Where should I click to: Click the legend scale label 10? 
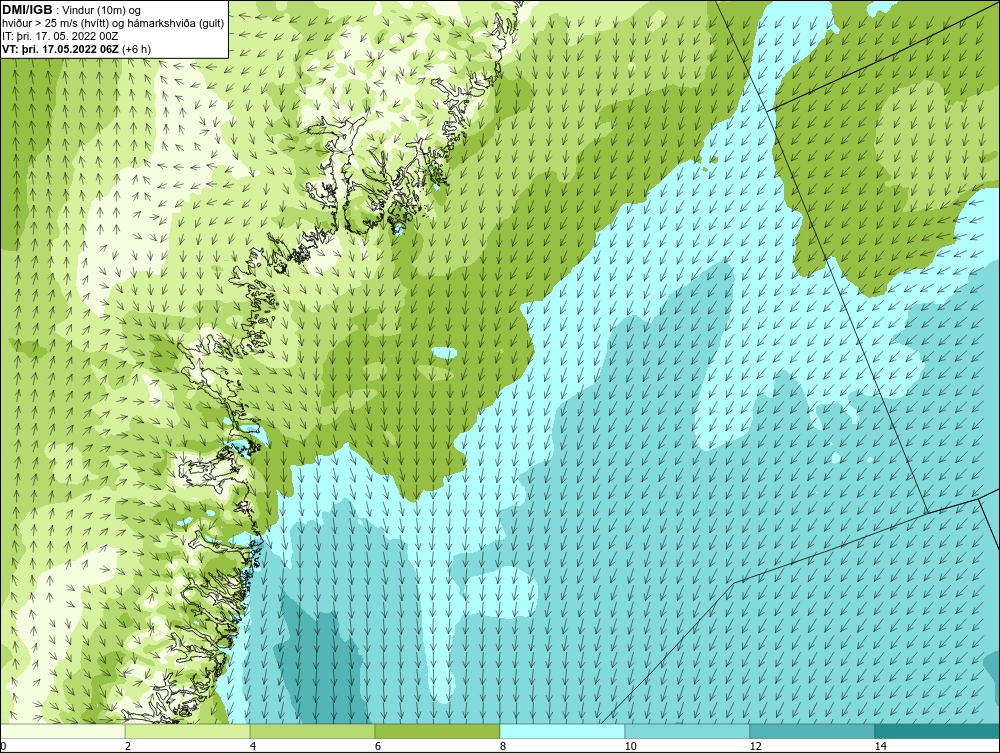[630, 746]
